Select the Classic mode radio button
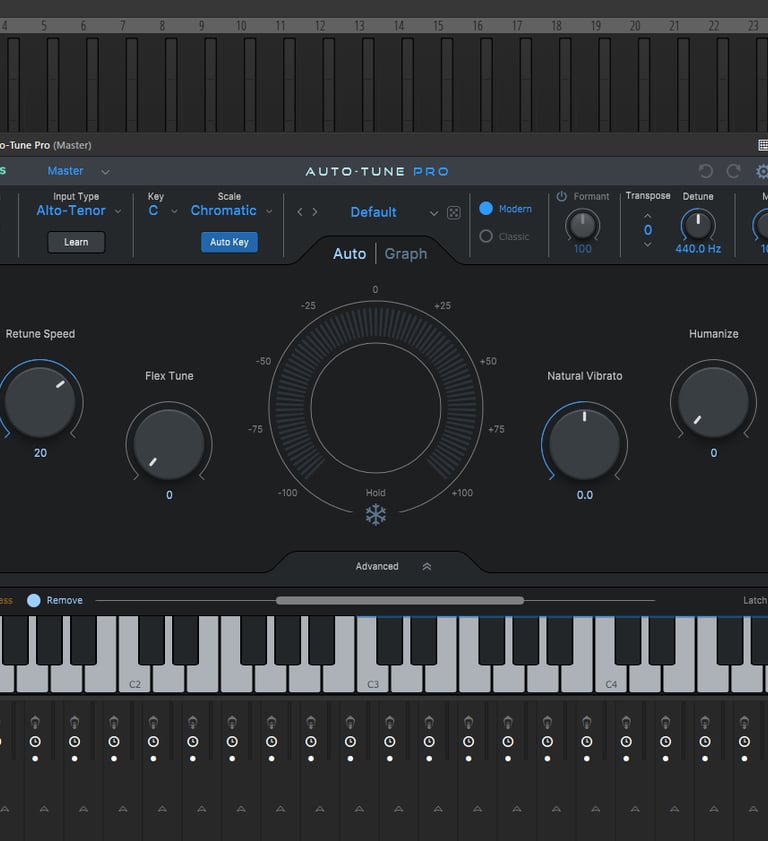 tap(486, 237)
